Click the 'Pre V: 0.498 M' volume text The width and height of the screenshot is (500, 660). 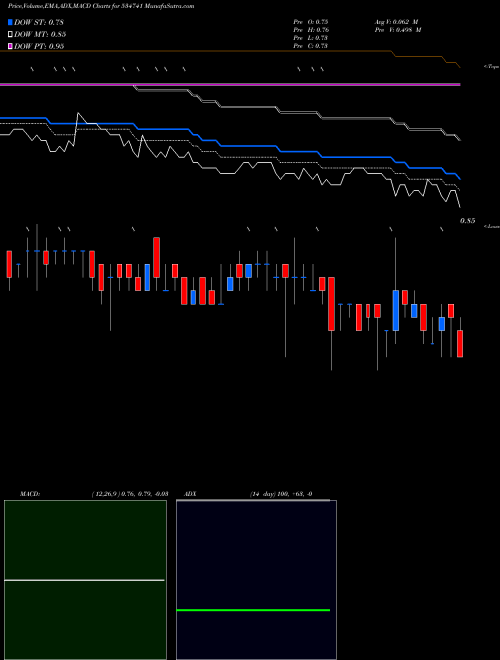(x=398, y=30)
